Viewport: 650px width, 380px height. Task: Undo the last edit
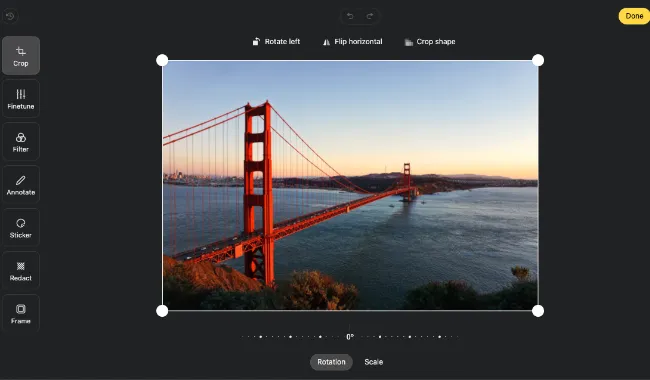tap(350, 16)
